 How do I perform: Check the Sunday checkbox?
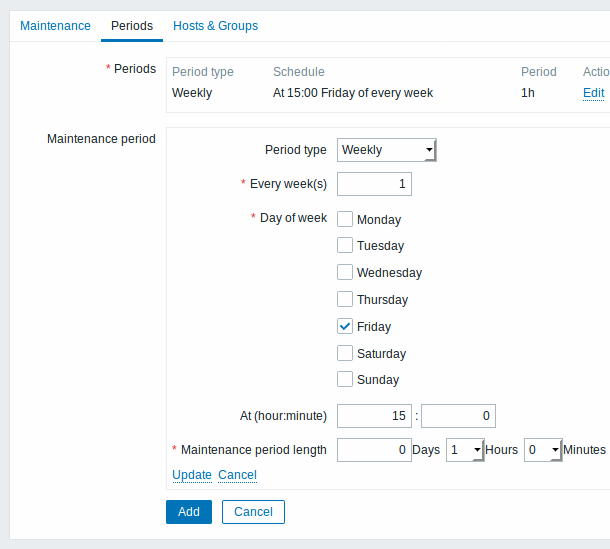[x=345, y=379]
